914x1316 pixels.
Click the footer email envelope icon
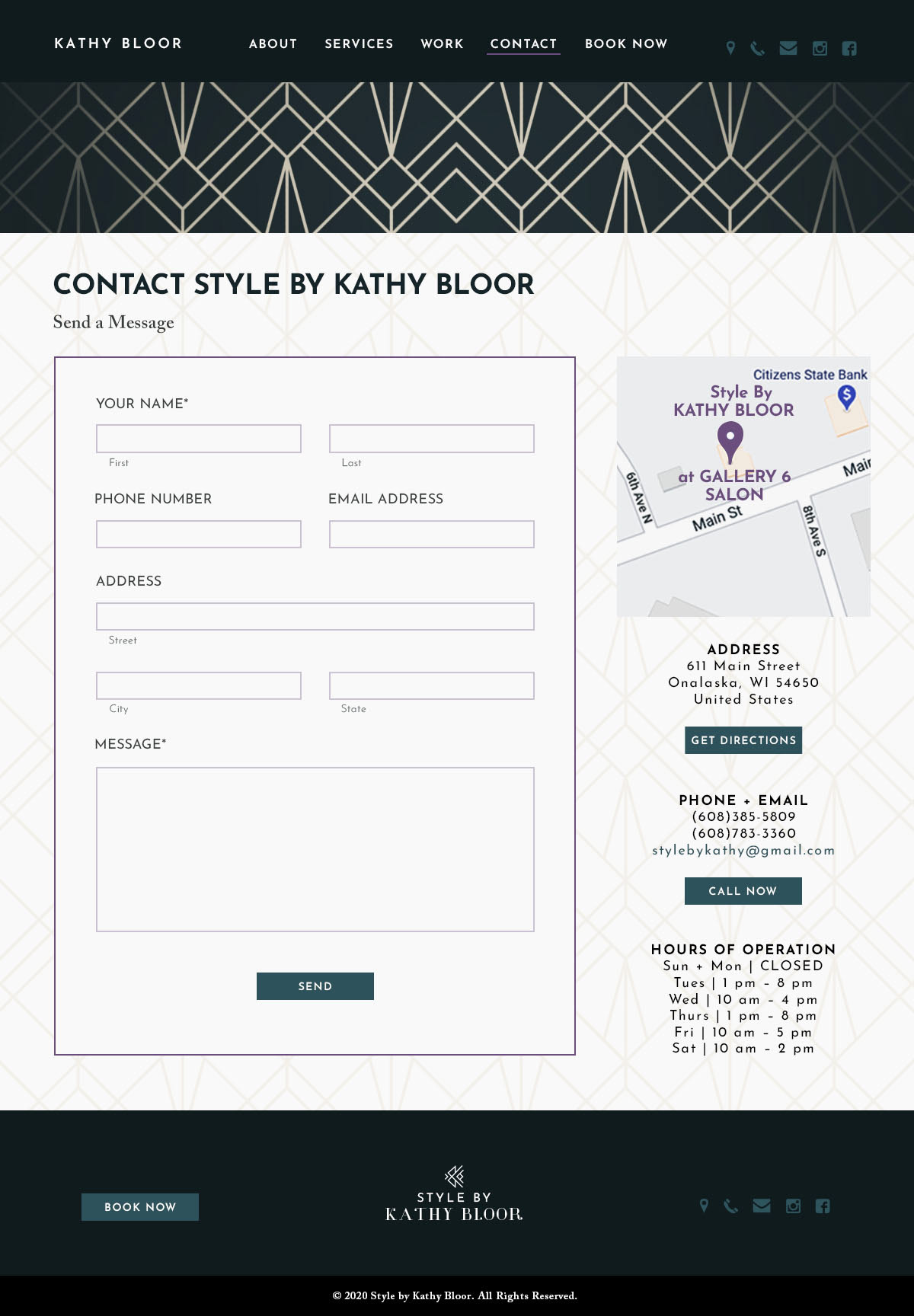[x=762, y=1206]
